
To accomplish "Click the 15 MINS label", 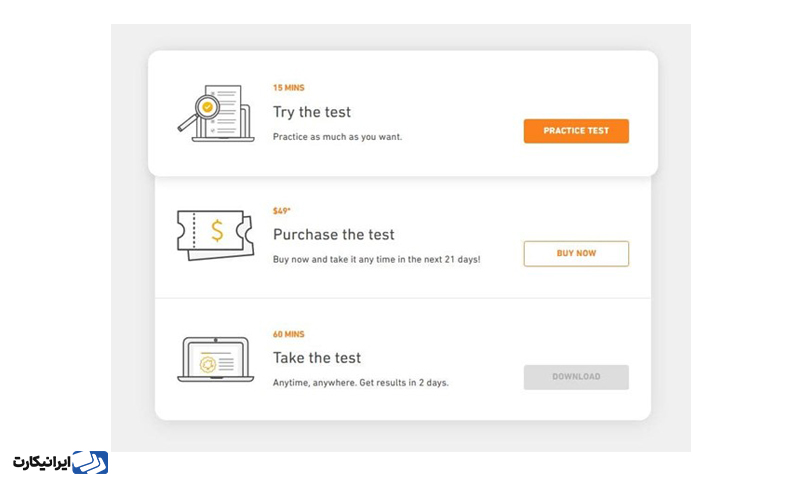I will (x=289, y=88).
